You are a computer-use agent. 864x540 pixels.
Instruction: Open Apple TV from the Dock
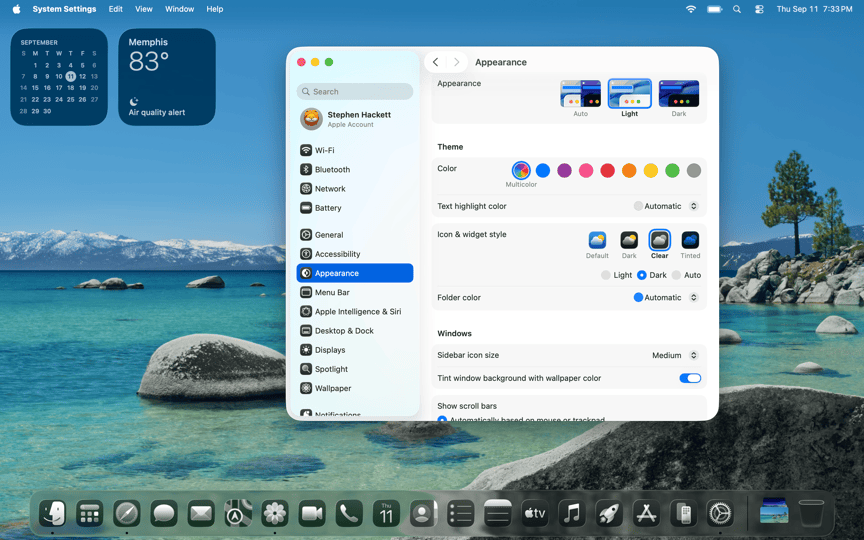click(x=534, y=514)
